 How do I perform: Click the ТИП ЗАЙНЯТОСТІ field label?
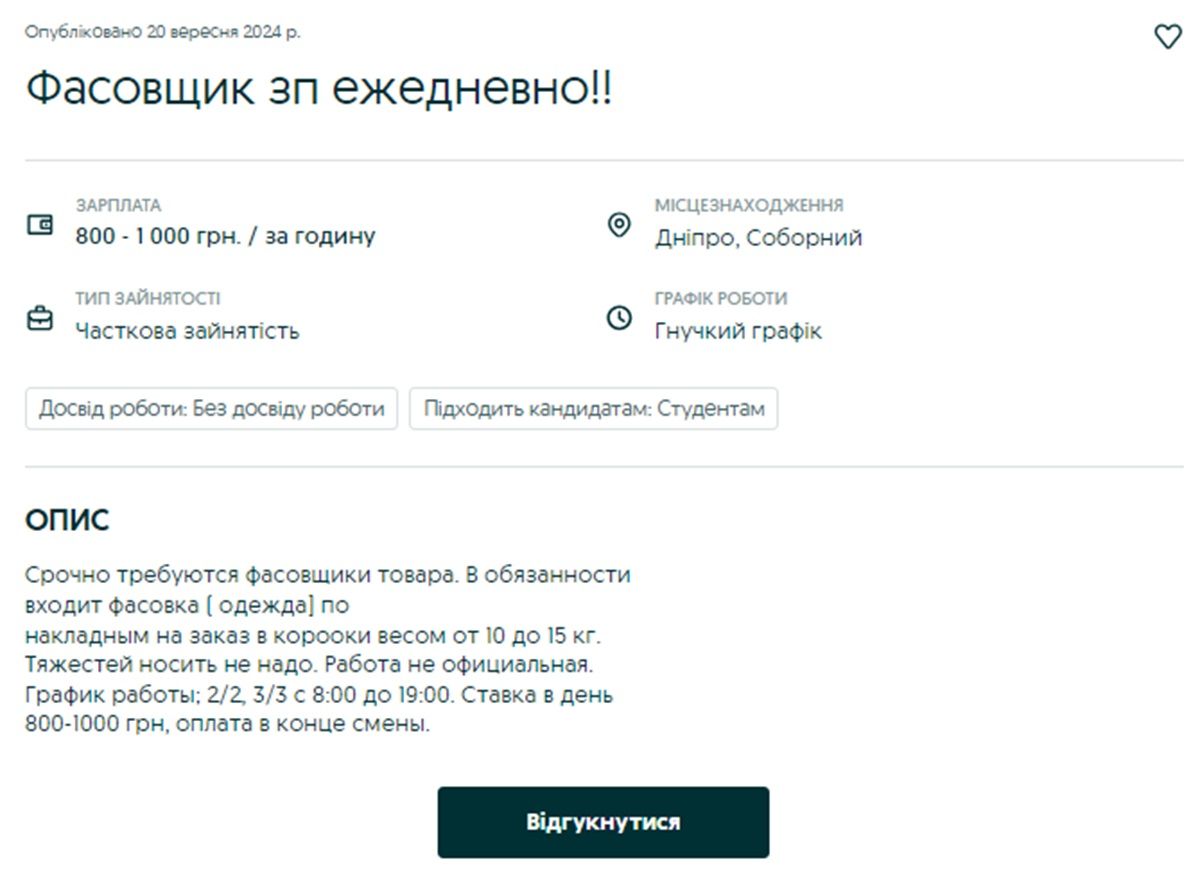coord(148,298)
